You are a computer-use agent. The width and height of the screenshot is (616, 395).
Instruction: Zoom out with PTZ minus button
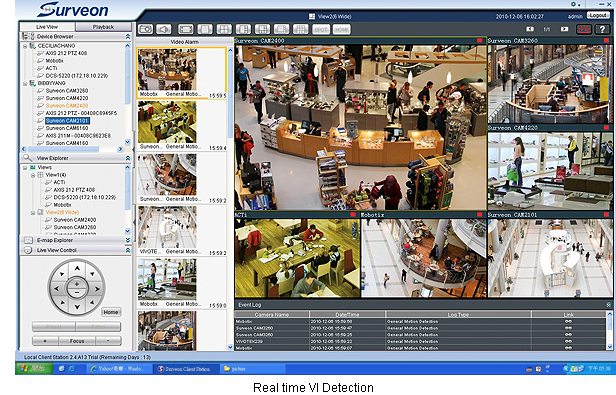tap(77, 293)
